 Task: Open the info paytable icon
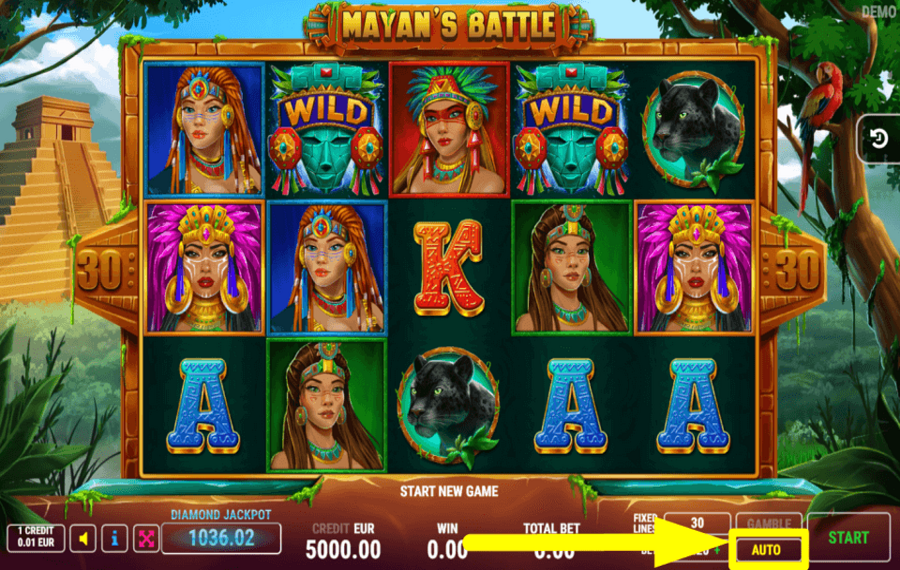tap(114, 539)
